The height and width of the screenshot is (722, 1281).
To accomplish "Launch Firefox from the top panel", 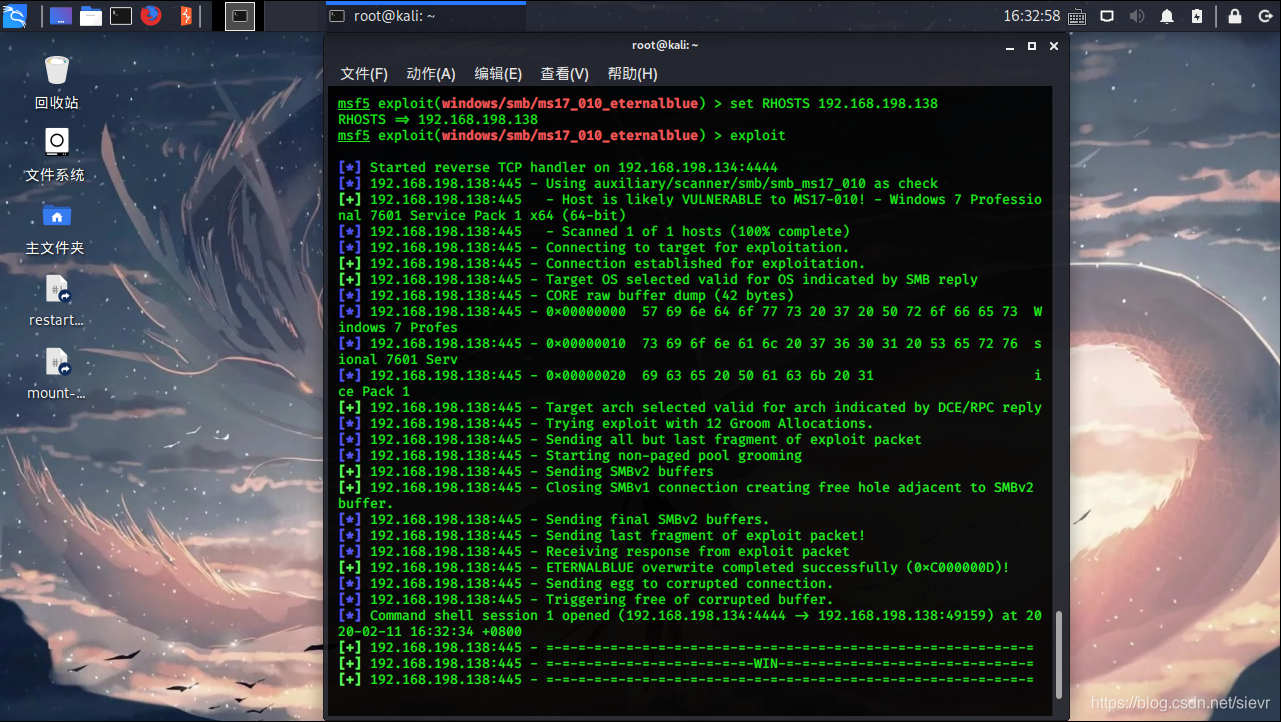I will click(151, 16).
